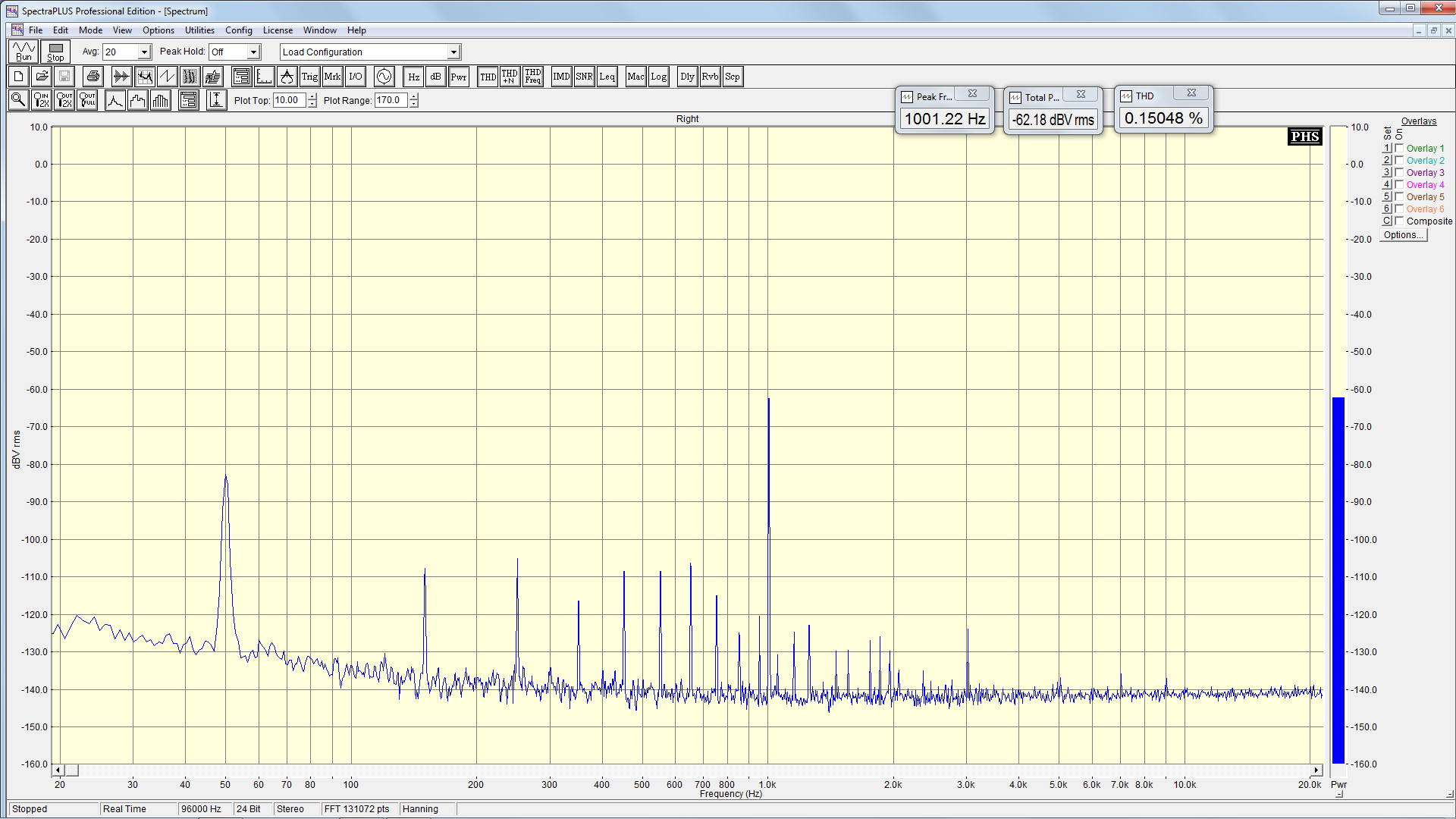
Task: Close the THD readout window
Action: click(x=1191, y=93)
